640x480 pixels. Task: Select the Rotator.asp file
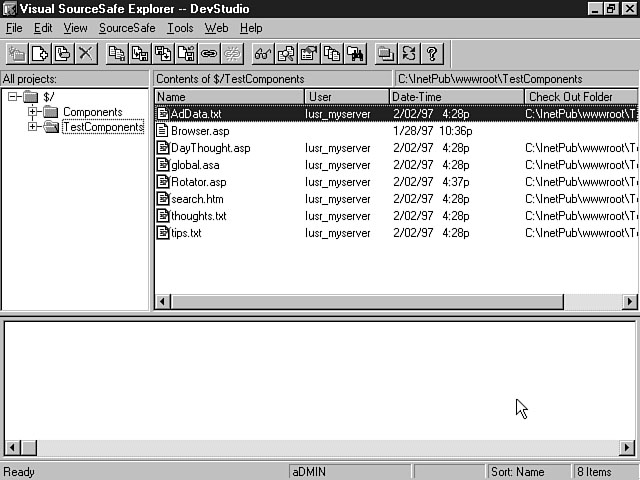click(198, 182)
